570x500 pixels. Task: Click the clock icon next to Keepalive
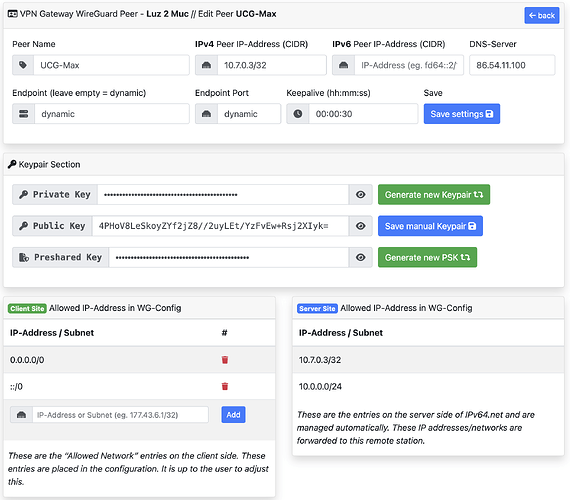point(298,114)
